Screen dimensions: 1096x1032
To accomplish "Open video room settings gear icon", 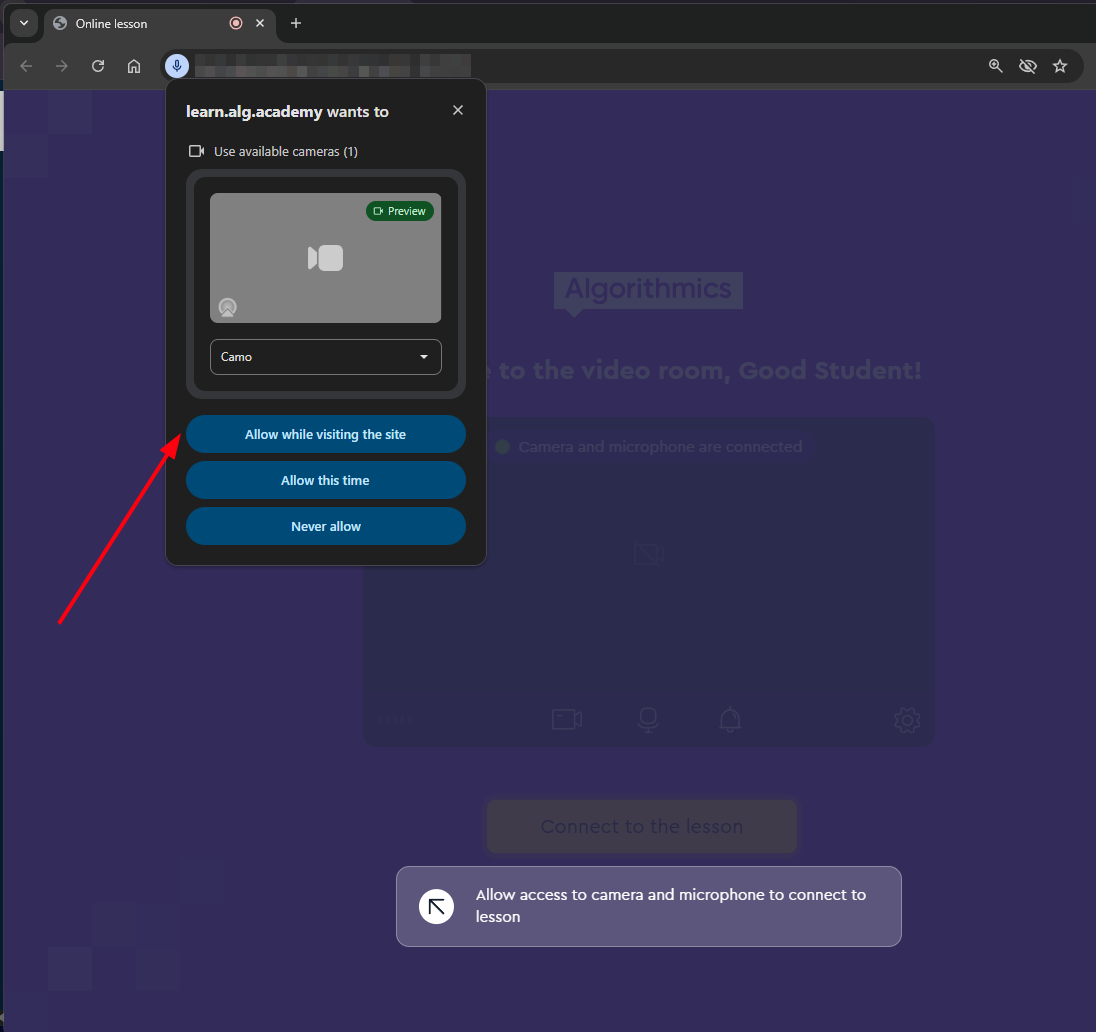I will coord(906,720).
